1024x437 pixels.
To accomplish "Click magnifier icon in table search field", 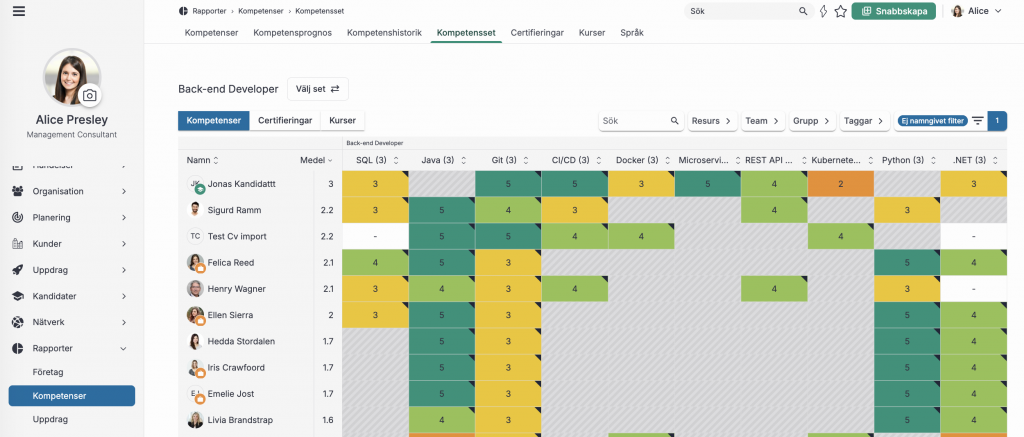I will tap(675, 121).
